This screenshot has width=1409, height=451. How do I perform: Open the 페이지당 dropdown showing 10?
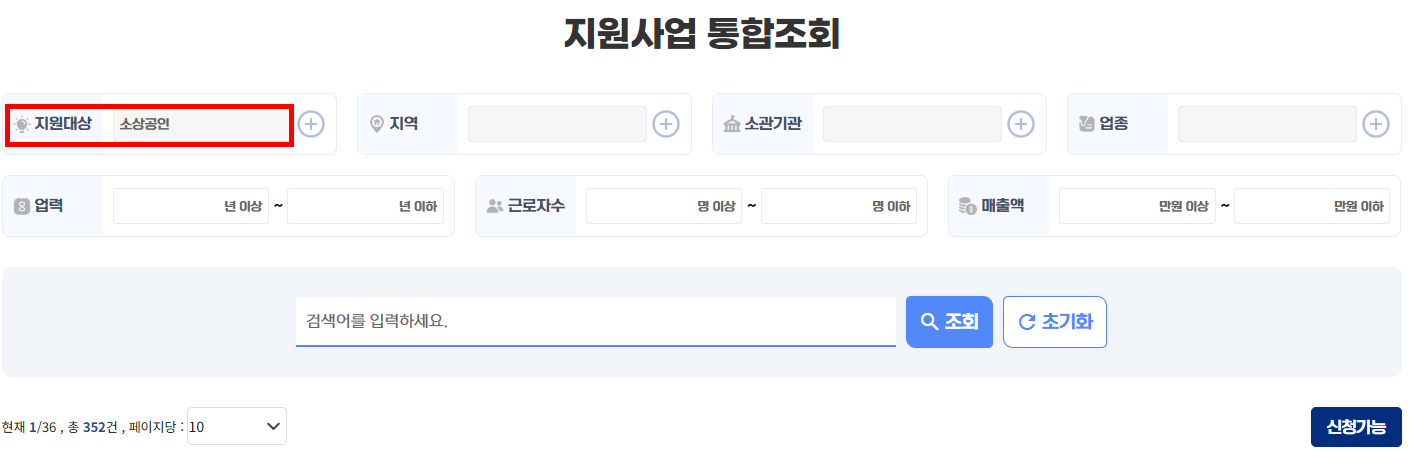[x=237, y=426]
